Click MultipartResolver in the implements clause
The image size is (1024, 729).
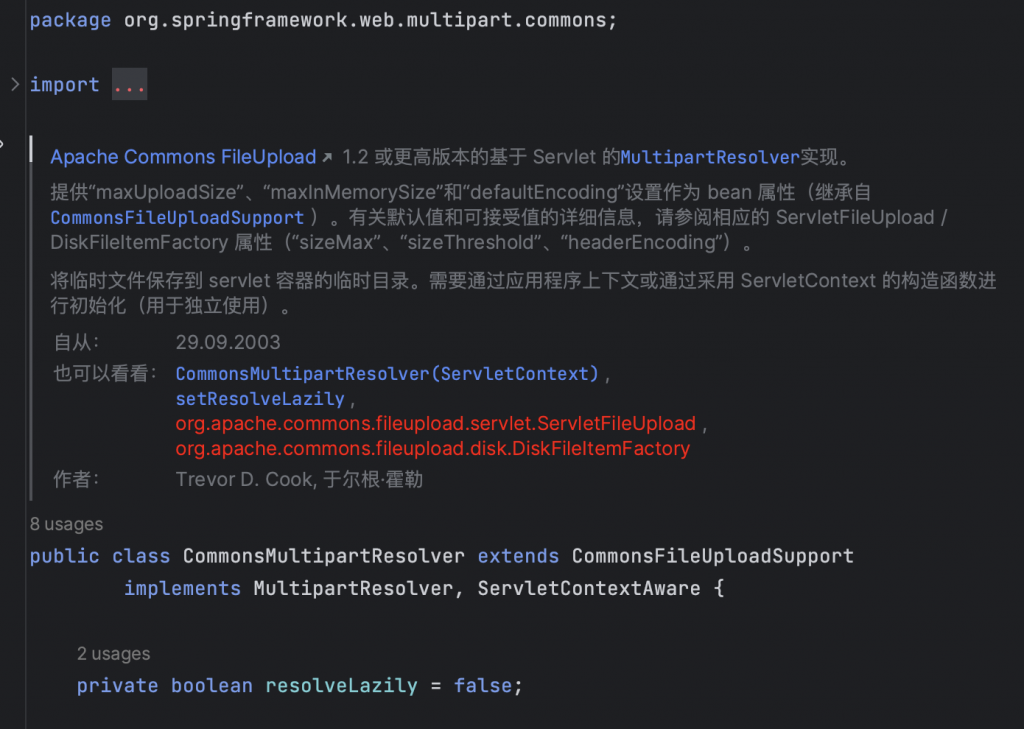tap(352, 589)
